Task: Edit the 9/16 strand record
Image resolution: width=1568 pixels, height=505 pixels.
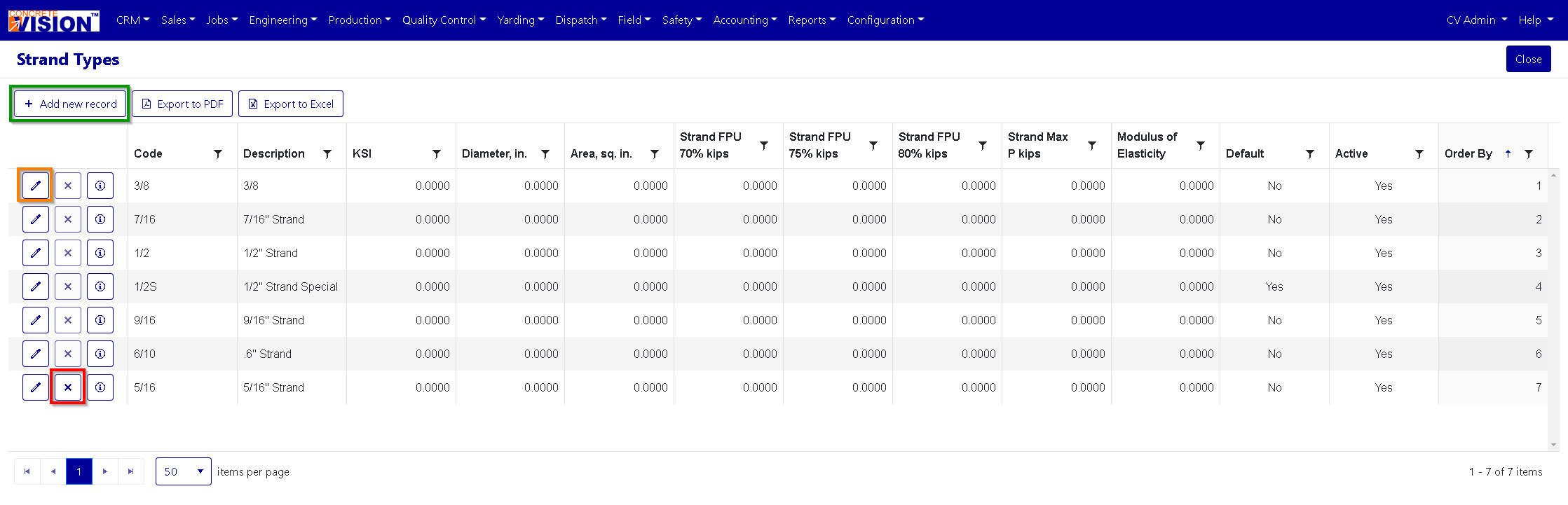Action: [x=35, y=320]
